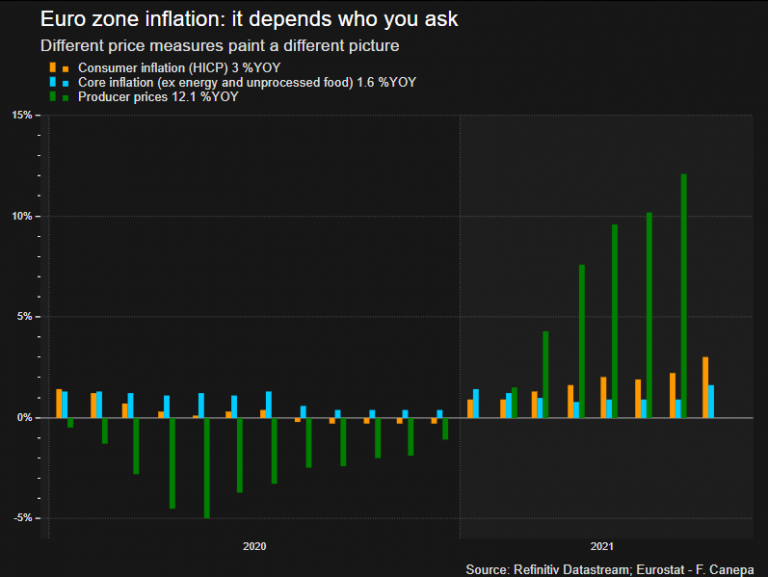Click the green Producer prices legend swatch
Screen dimensions: 768x577
coord(52,97)
